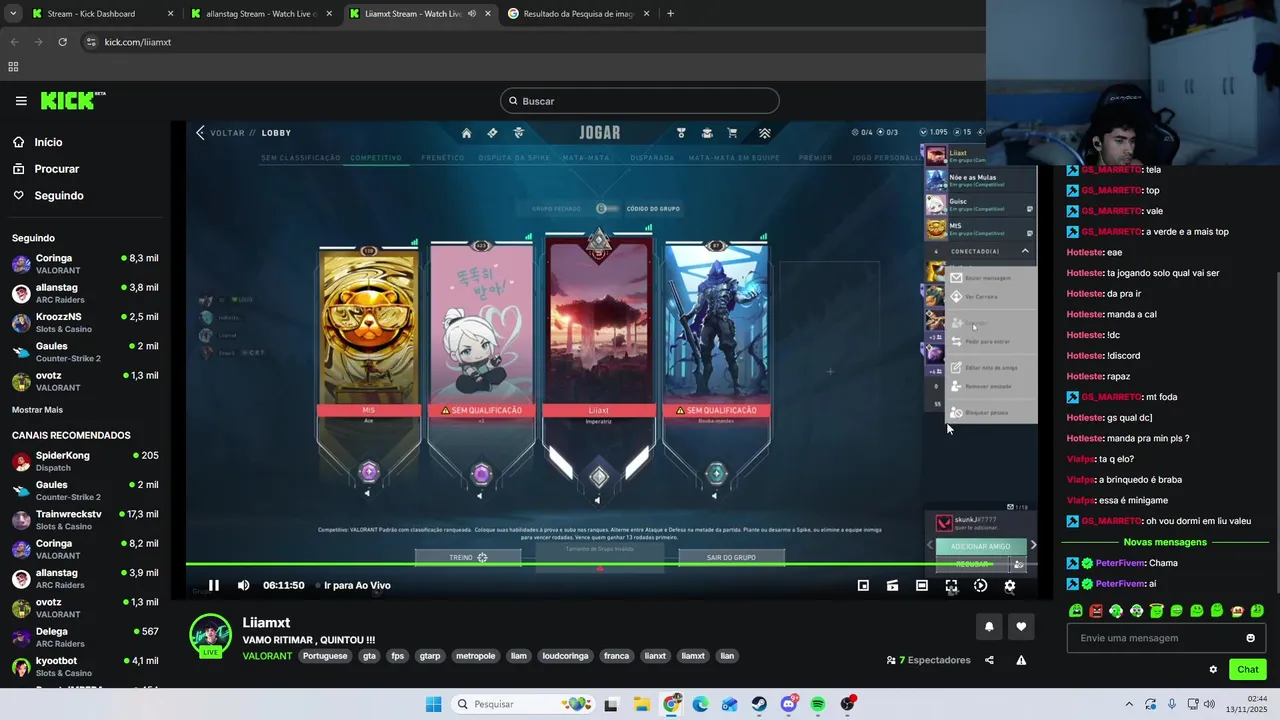Open chat settings gear
The width and height of the screenshot is (1280, 720).
tap(1213, 670)
